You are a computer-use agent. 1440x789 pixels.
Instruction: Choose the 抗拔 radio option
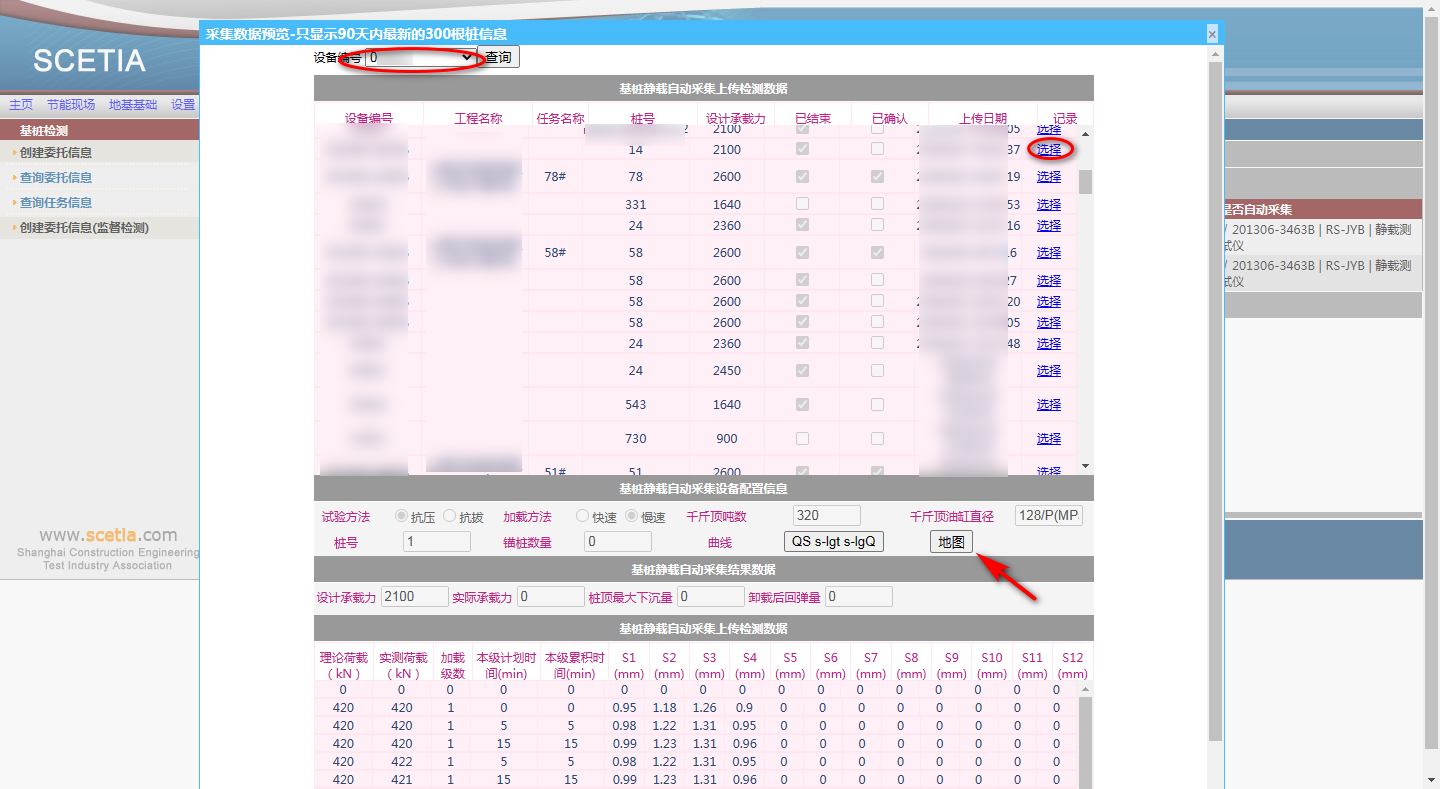450,516
